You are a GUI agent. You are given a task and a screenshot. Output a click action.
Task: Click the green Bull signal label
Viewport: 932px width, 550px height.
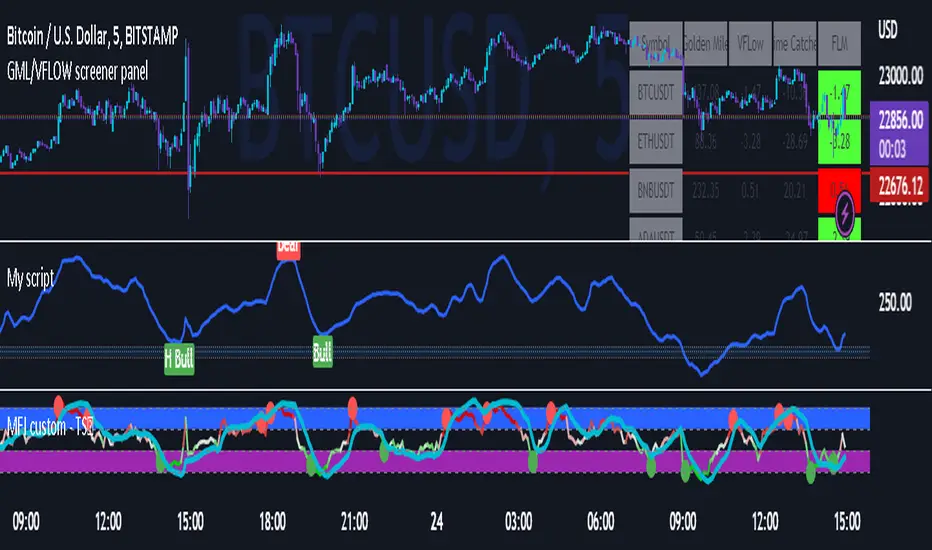tap(322, 352)
